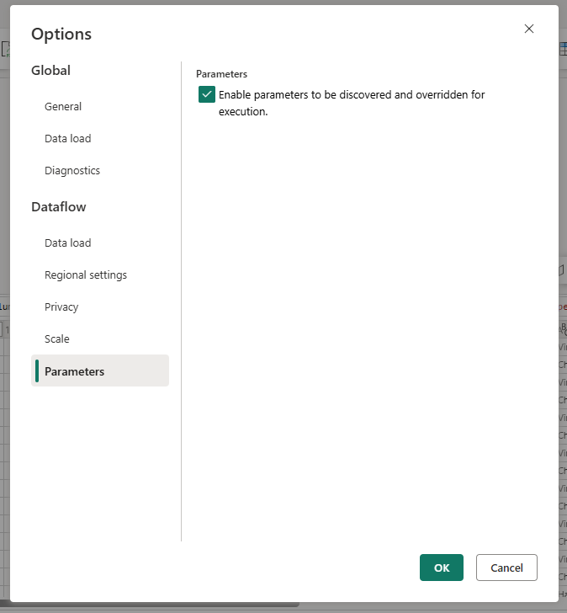Click the Options dialog title
Screen dimensions: 567x613
(x=61, y=34)
